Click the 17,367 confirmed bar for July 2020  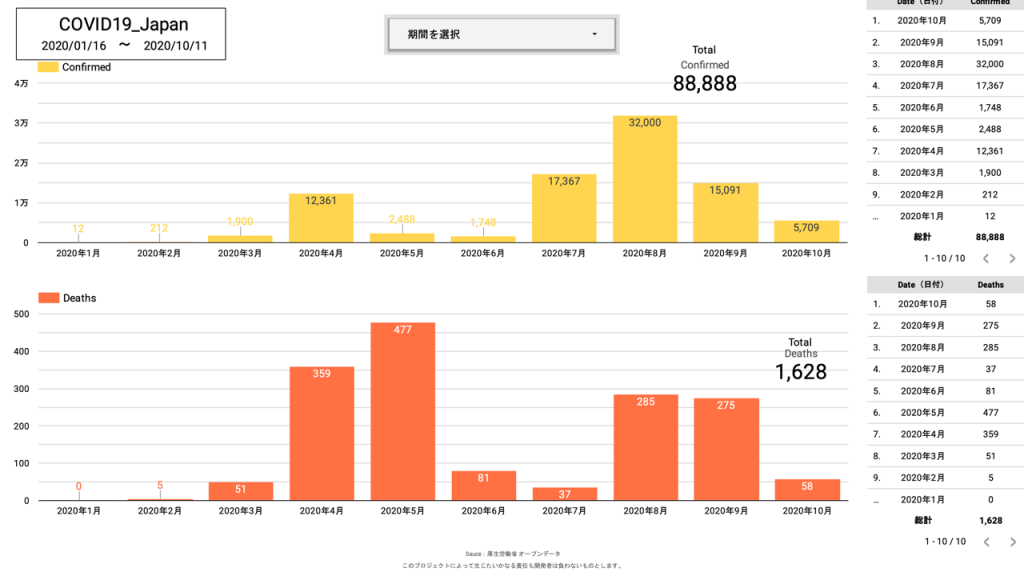(x=564, y=210)
